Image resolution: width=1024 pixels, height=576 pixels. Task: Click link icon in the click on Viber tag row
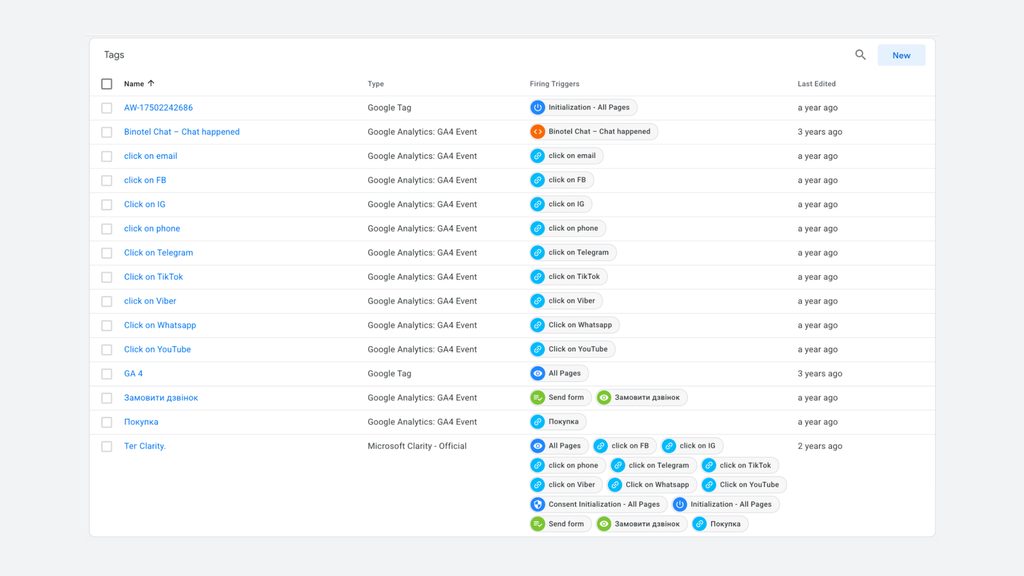coord(537,300)
